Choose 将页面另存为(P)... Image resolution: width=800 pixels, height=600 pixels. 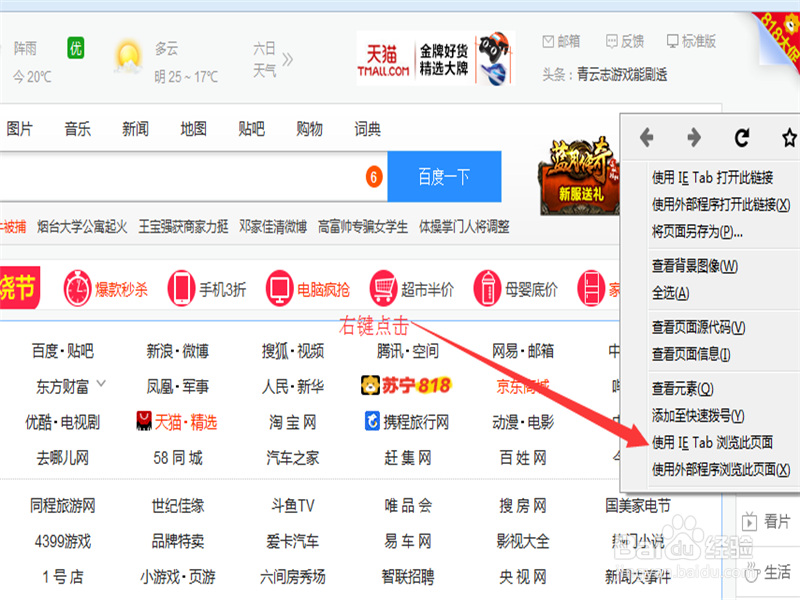697,232
